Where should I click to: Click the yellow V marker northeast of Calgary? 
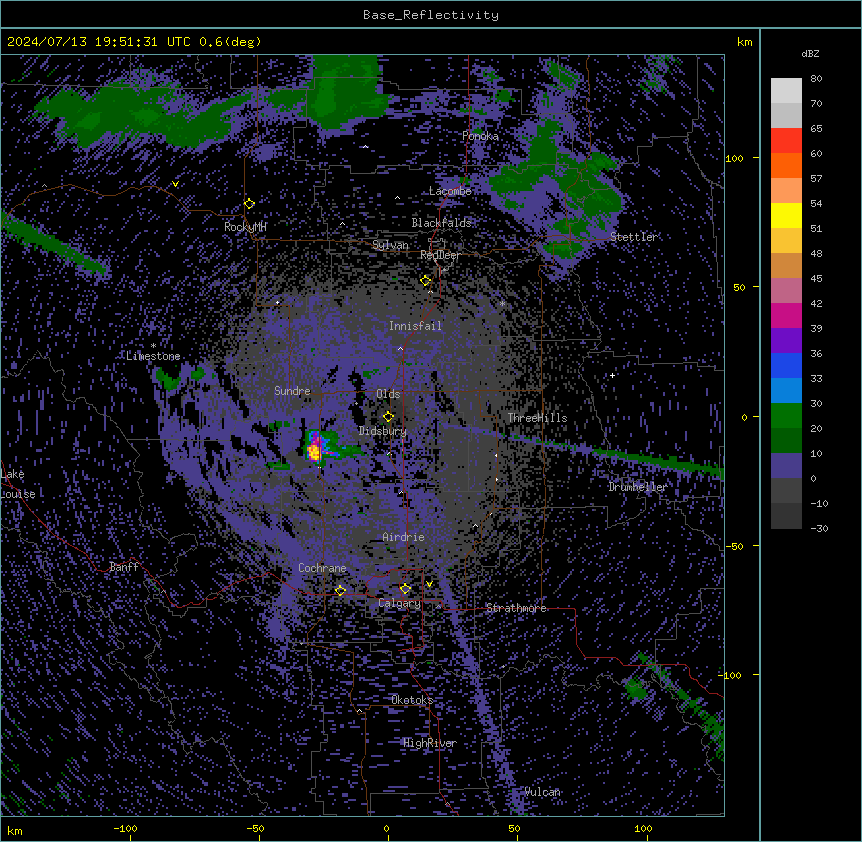429,584
